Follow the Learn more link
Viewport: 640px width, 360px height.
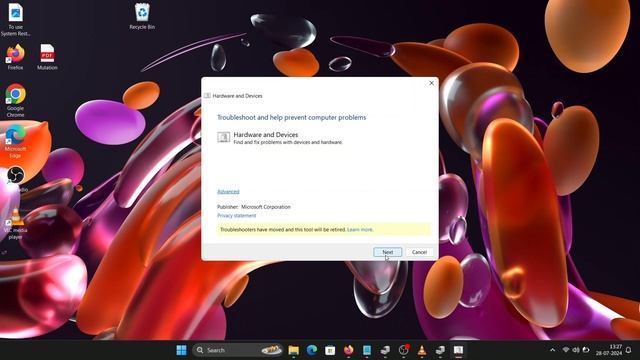[360, 230]
